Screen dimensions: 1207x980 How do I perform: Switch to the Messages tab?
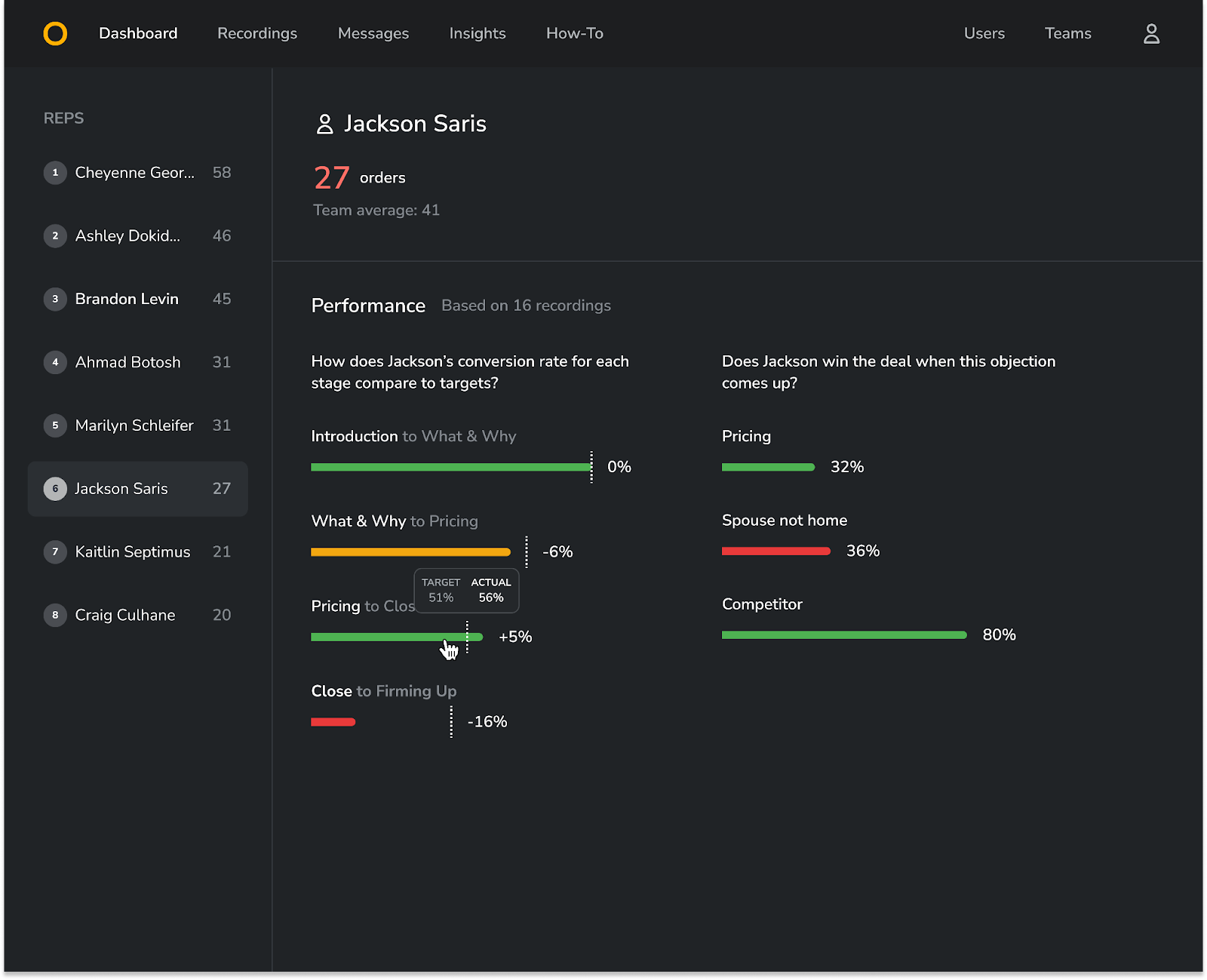(373, 33)
